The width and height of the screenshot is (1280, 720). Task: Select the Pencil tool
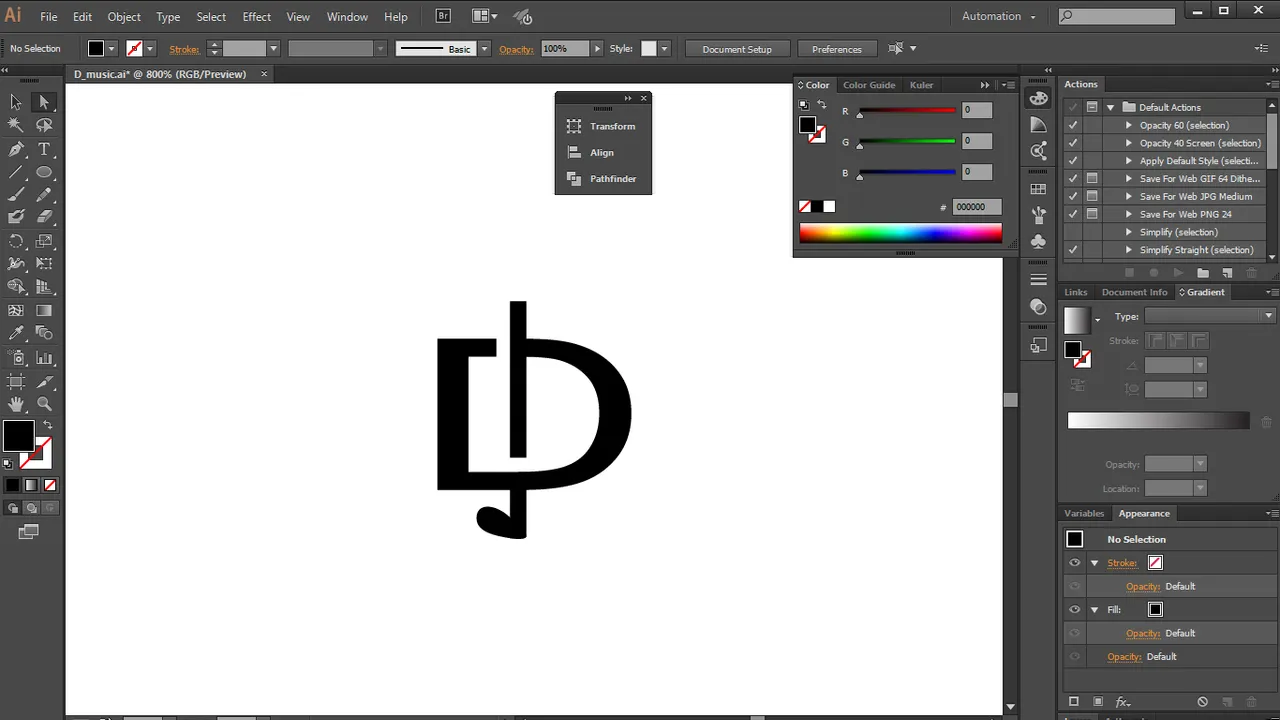point(44,194)
